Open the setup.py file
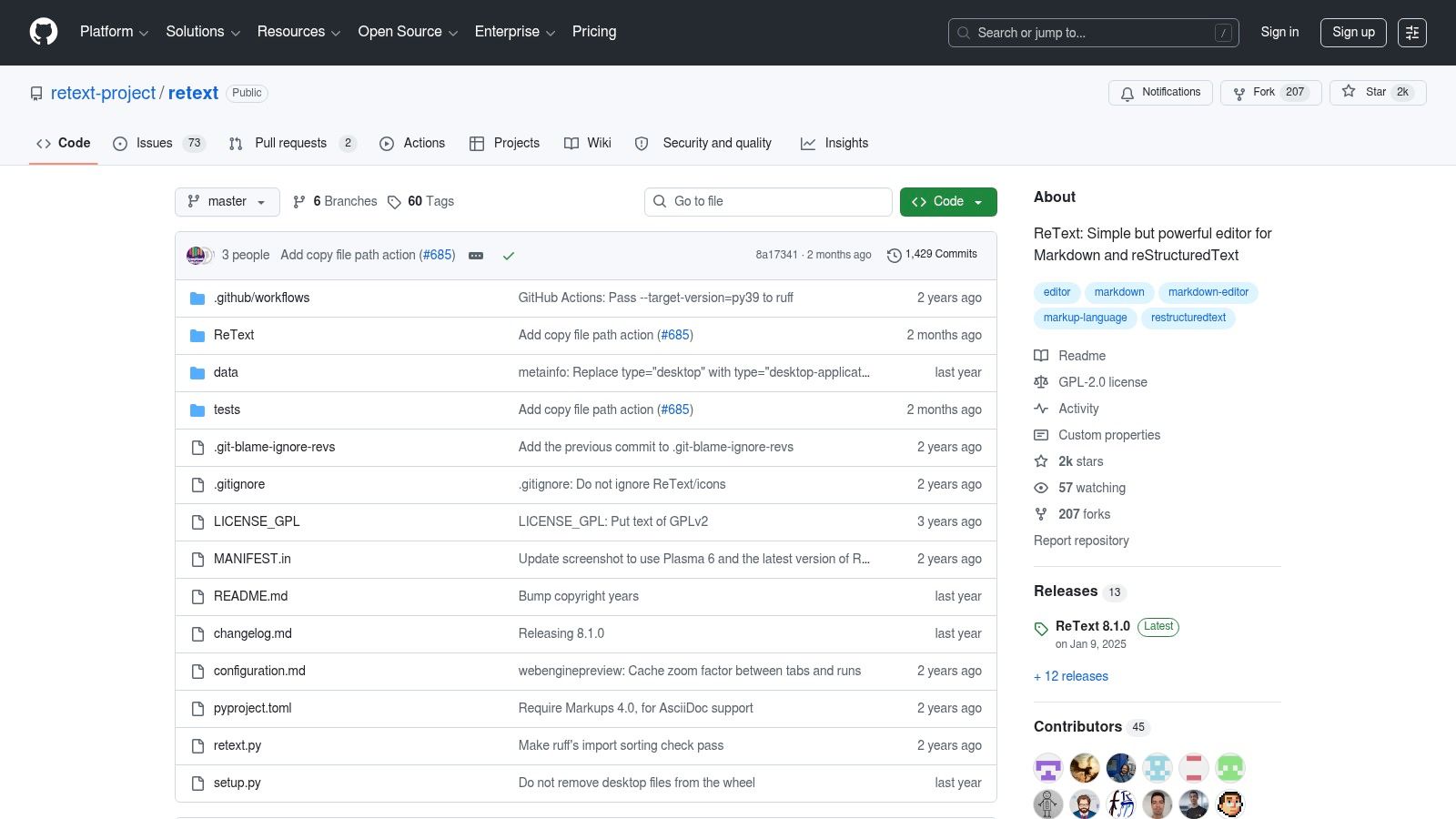Image resolution: width=1456 pixels, height=819 pixels. tap(238, 783)
